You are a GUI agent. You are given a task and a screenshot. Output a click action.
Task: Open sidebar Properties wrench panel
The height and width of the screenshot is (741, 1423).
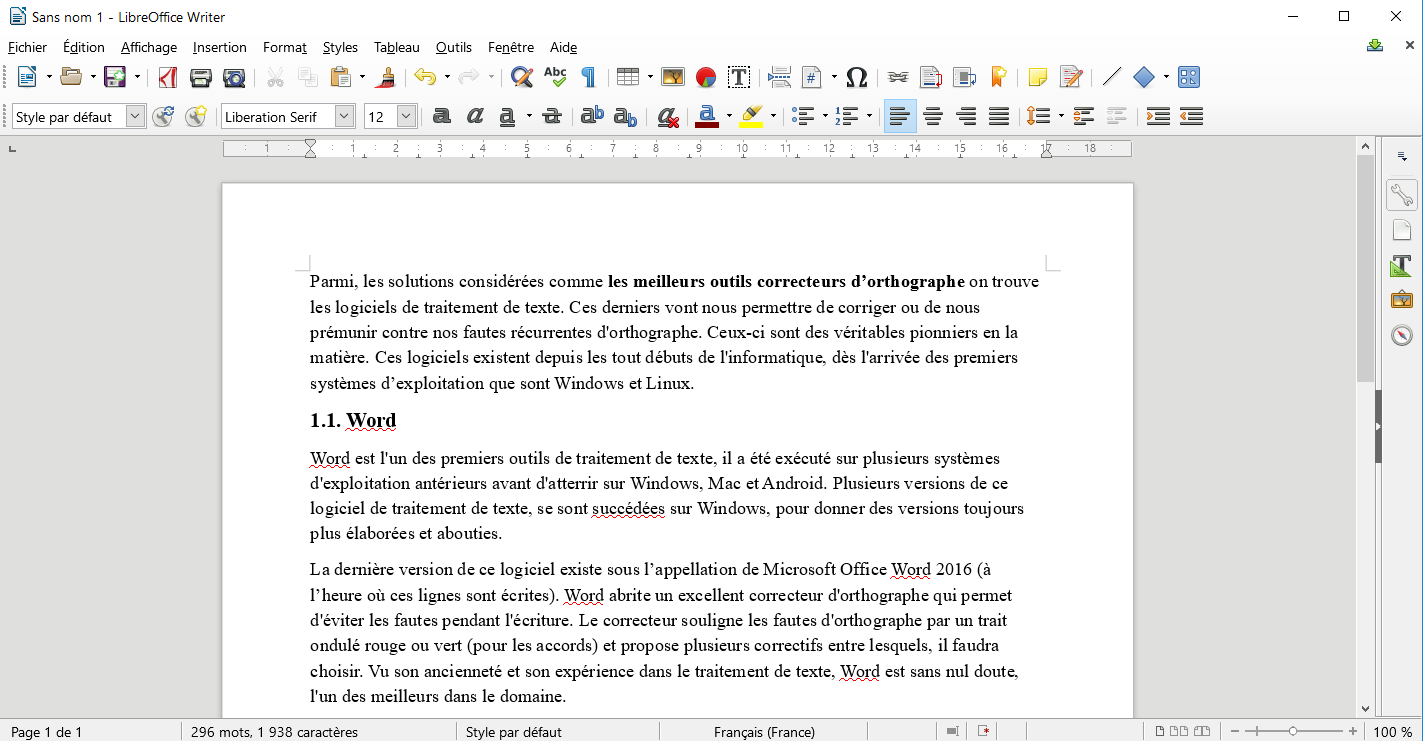[1402, 195]
